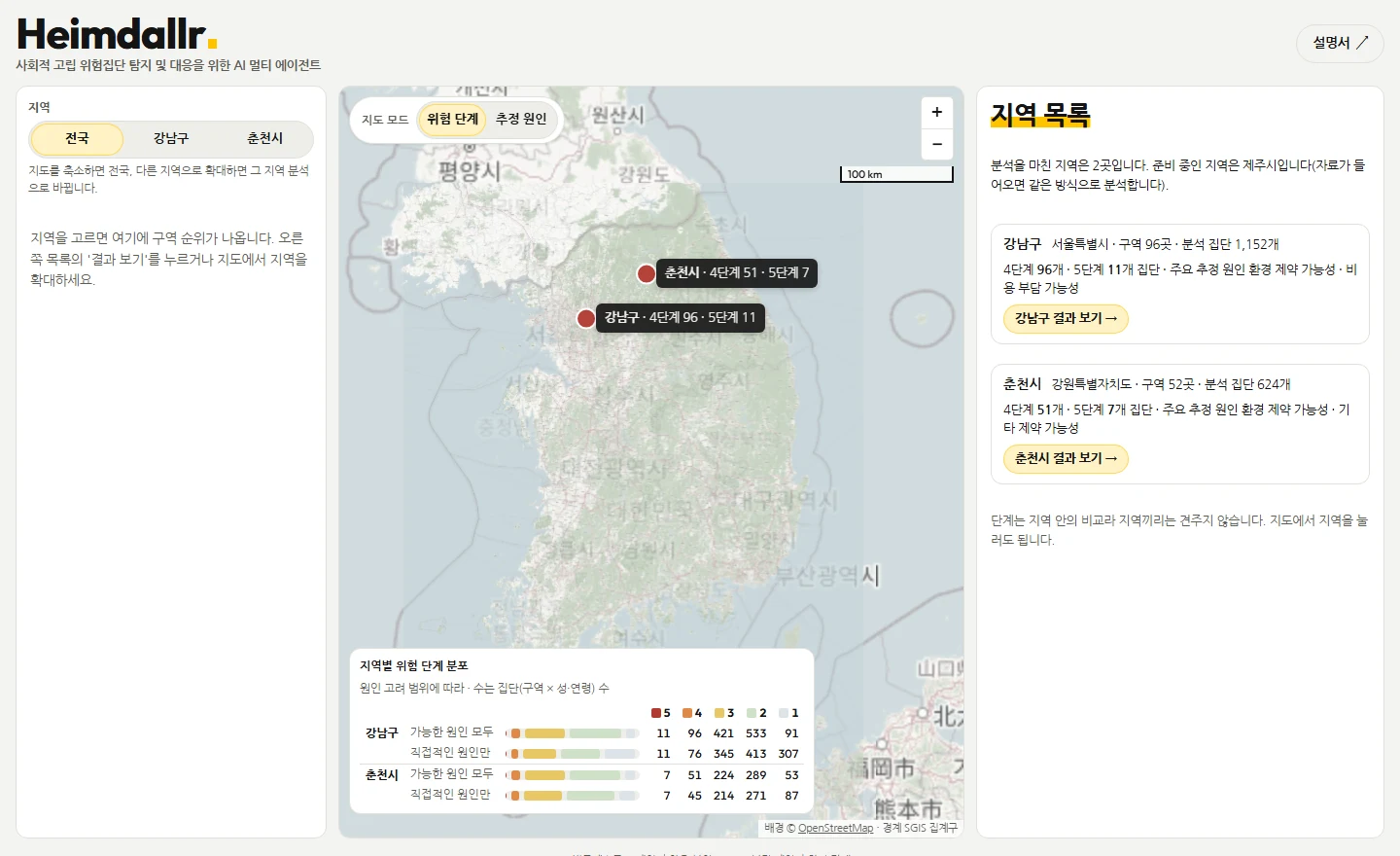
Task: Select the 전국 region option
Action: click(77, 139)
